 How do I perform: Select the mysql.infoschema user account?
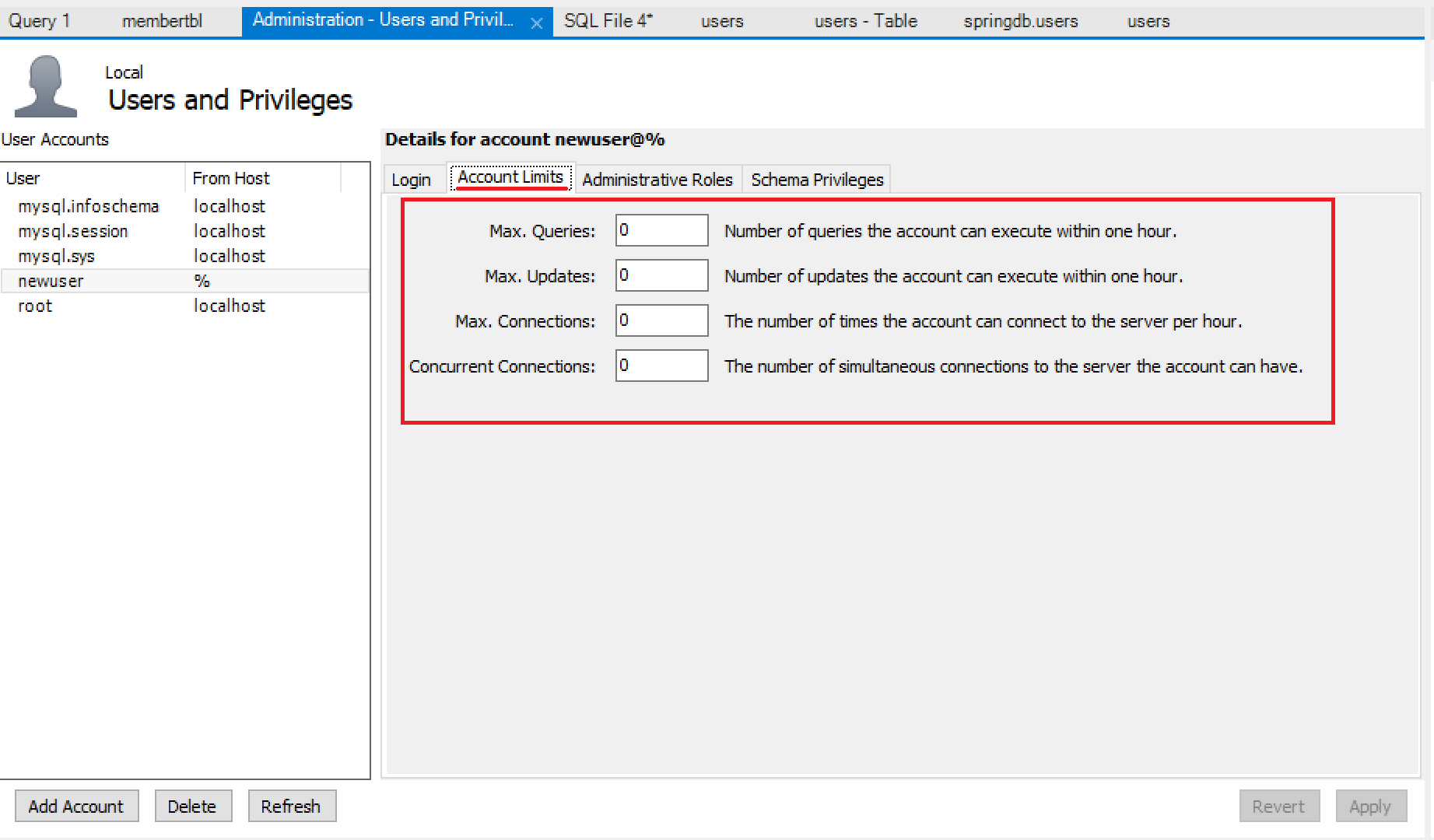(x=184, y=206)
